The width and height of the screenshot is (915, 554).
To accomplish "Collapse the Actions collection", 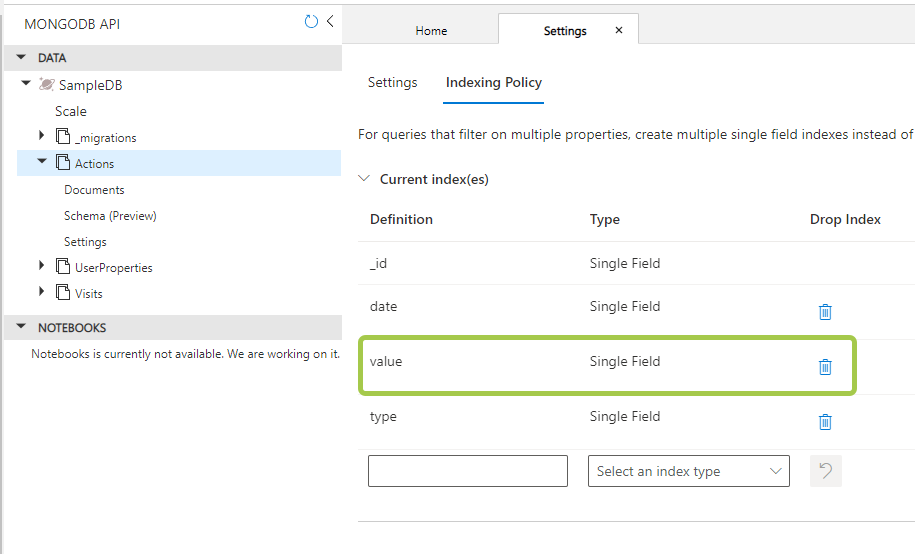I will click(42, 161).
